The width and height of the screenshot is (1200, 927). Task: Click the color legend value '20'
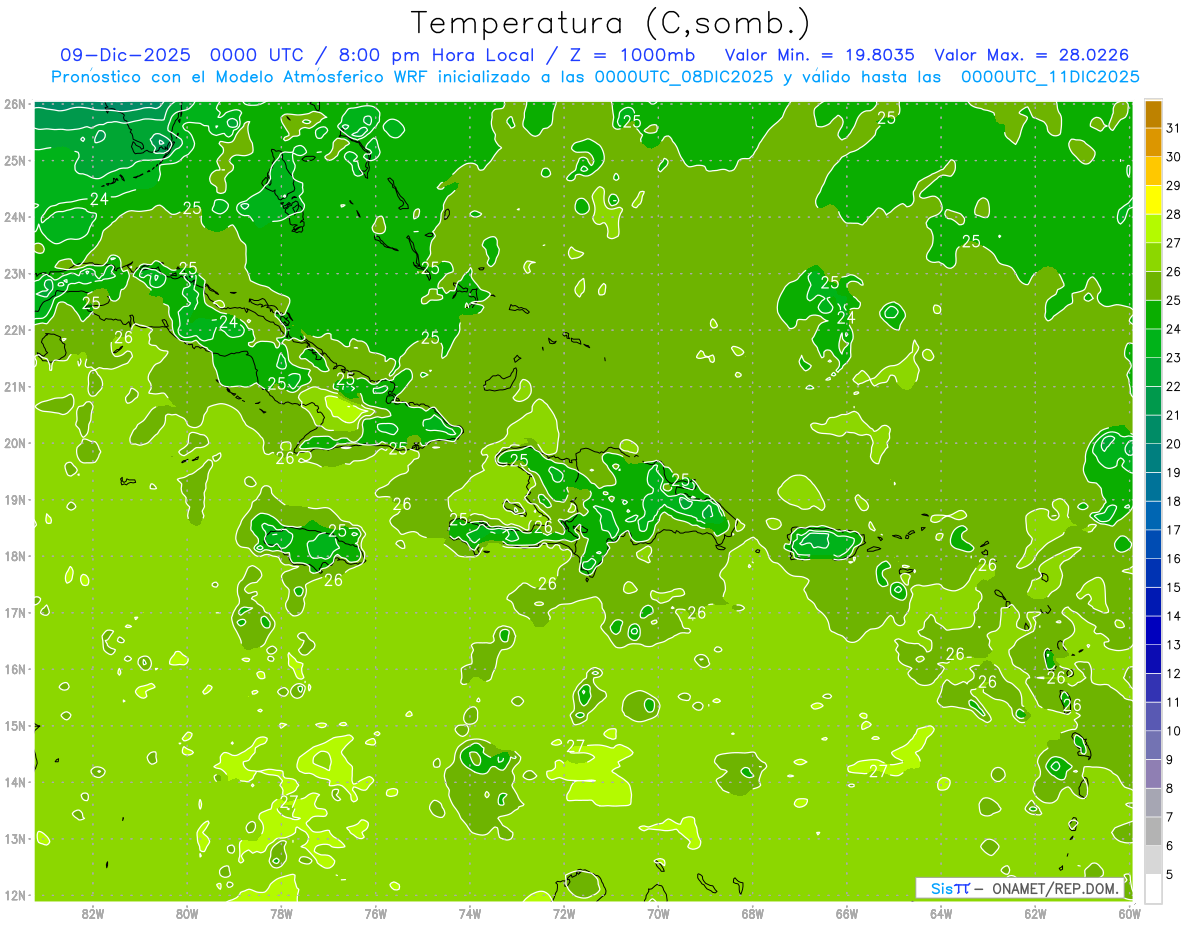point(1174,444)
